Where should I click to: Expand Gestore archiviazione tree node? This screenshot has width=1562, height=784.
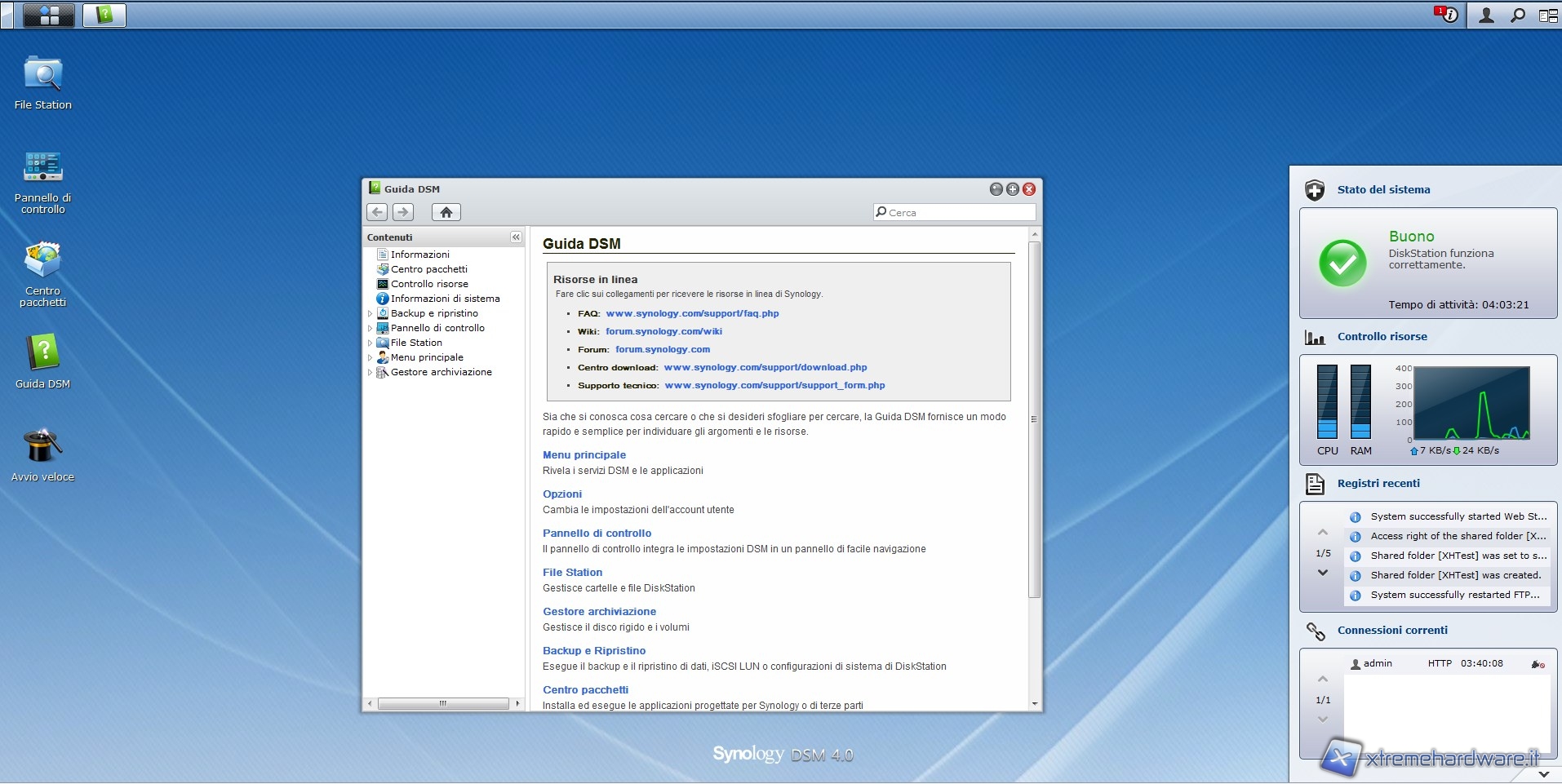370,372
